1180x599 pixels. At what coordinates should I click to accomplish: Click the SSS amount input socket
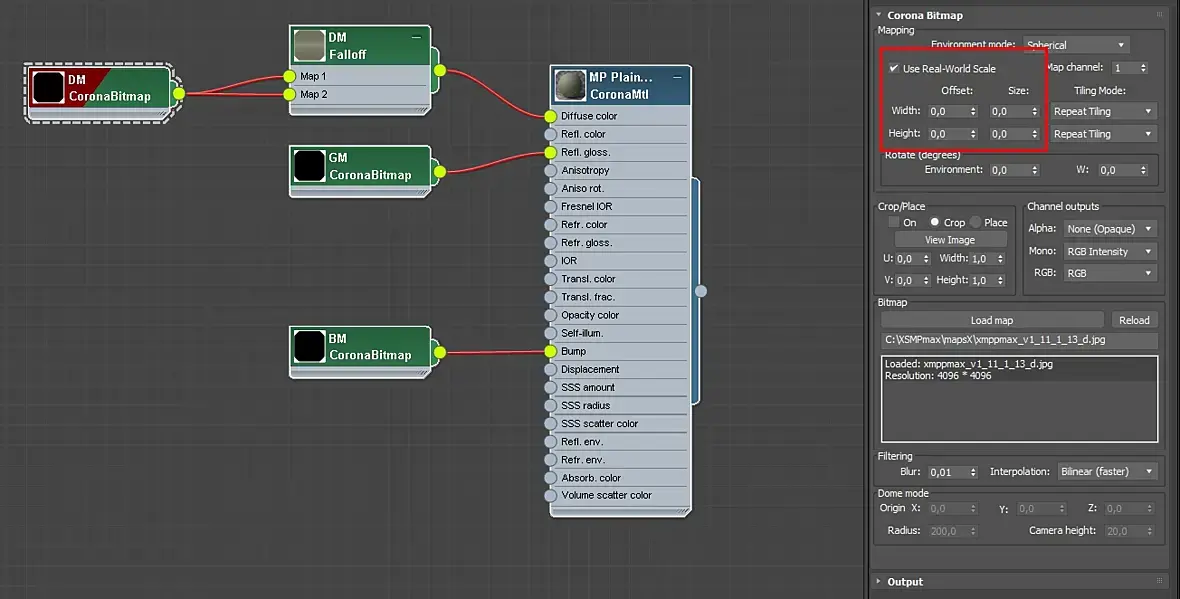pyautogui.click(x=551, y=388)
